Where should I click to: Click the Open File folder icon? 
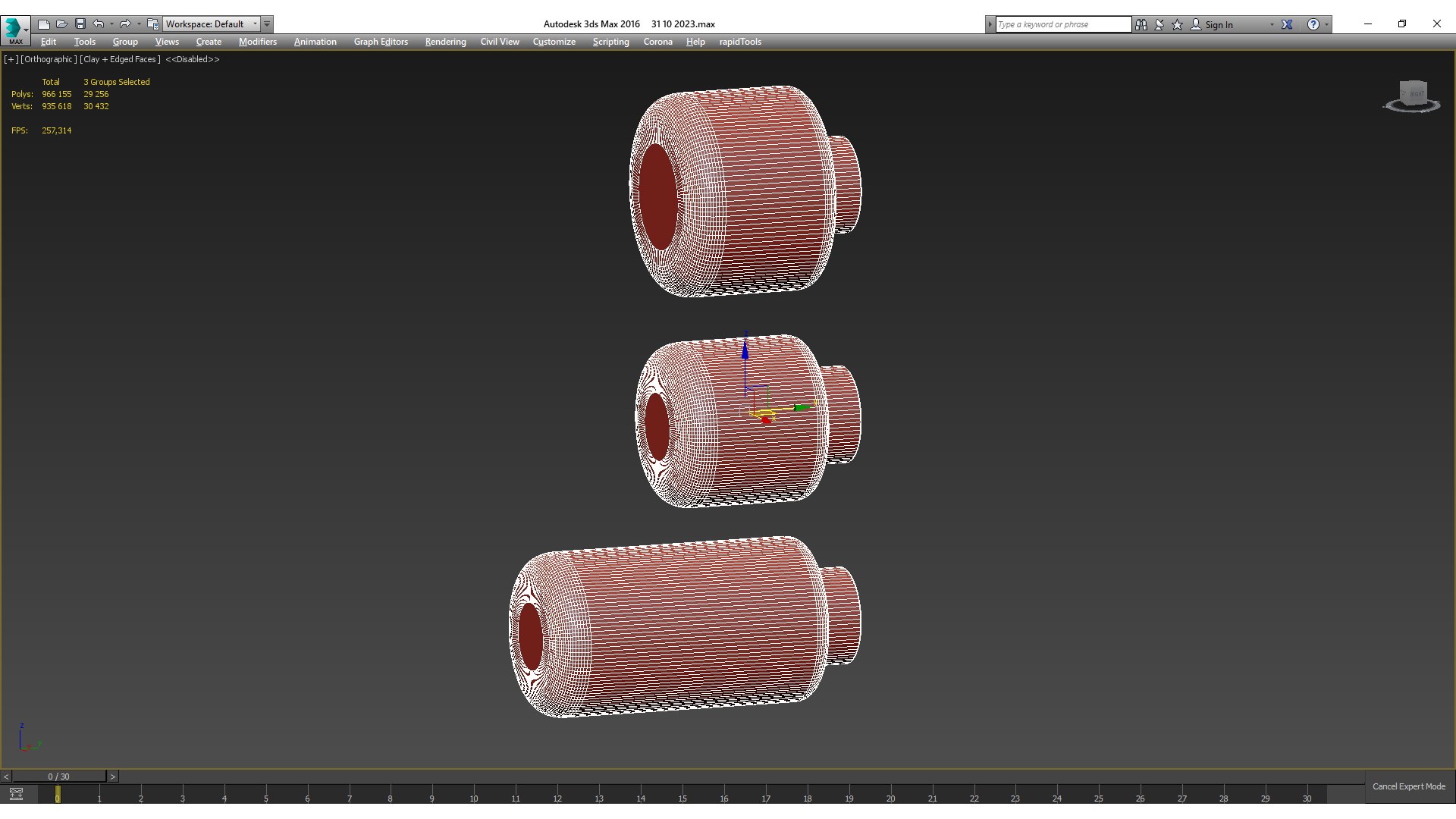[x=62, y=24]
